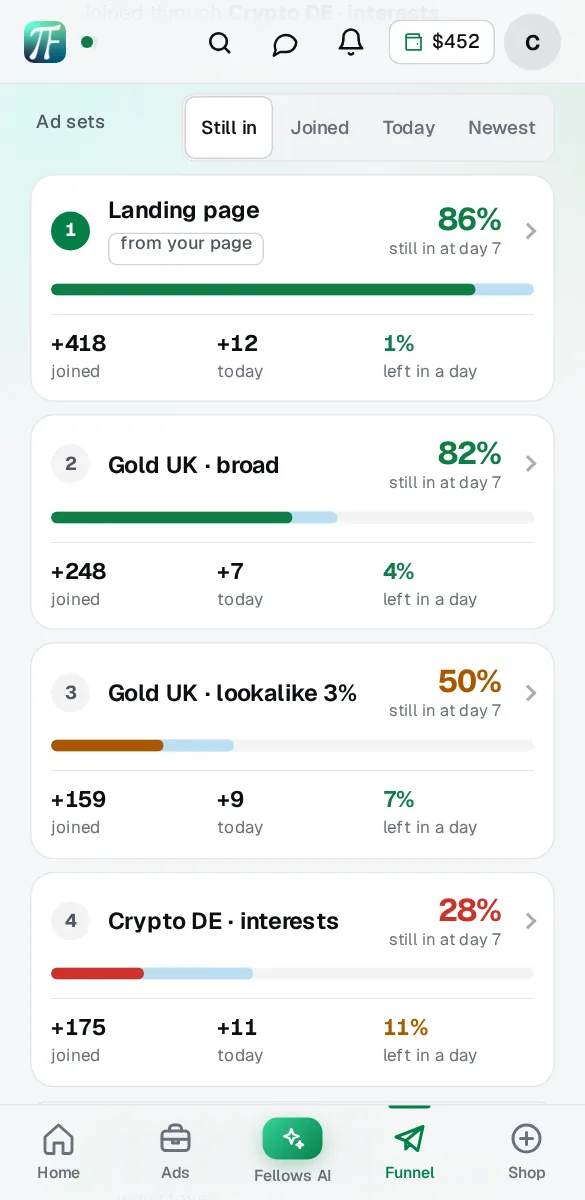This screenshot has height=1200, width=585.
Task: Click the Landing page retention progress bar
Action: click(292, 290)
